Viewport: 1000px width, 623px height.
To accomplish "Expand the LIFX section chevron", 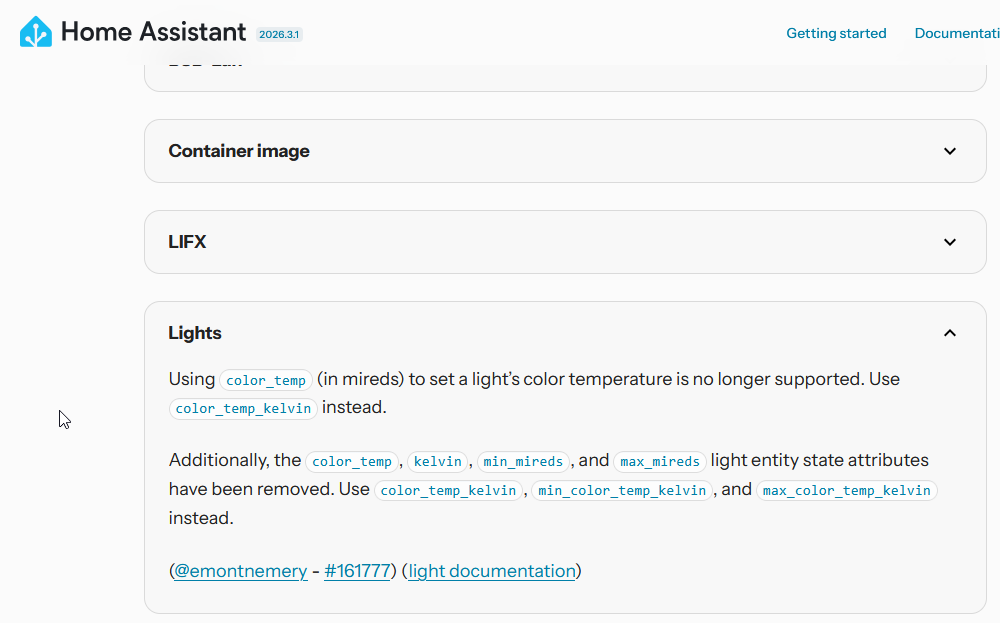I will click(950, 242).
